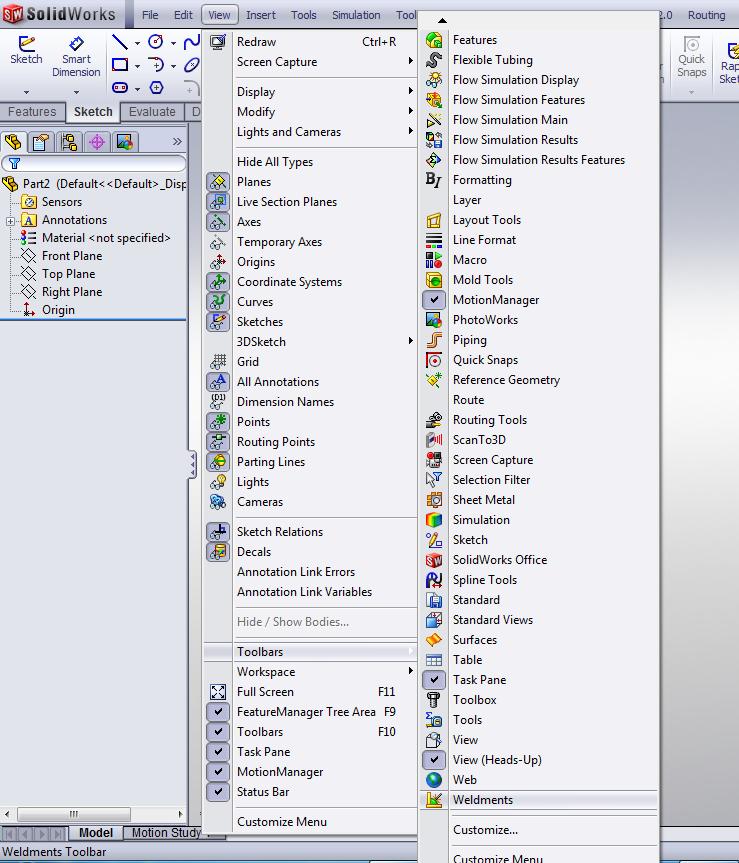The height and width of the screenshot is (863, 739).
Task: Switch to the Features tab
Action: click(32, 112)
